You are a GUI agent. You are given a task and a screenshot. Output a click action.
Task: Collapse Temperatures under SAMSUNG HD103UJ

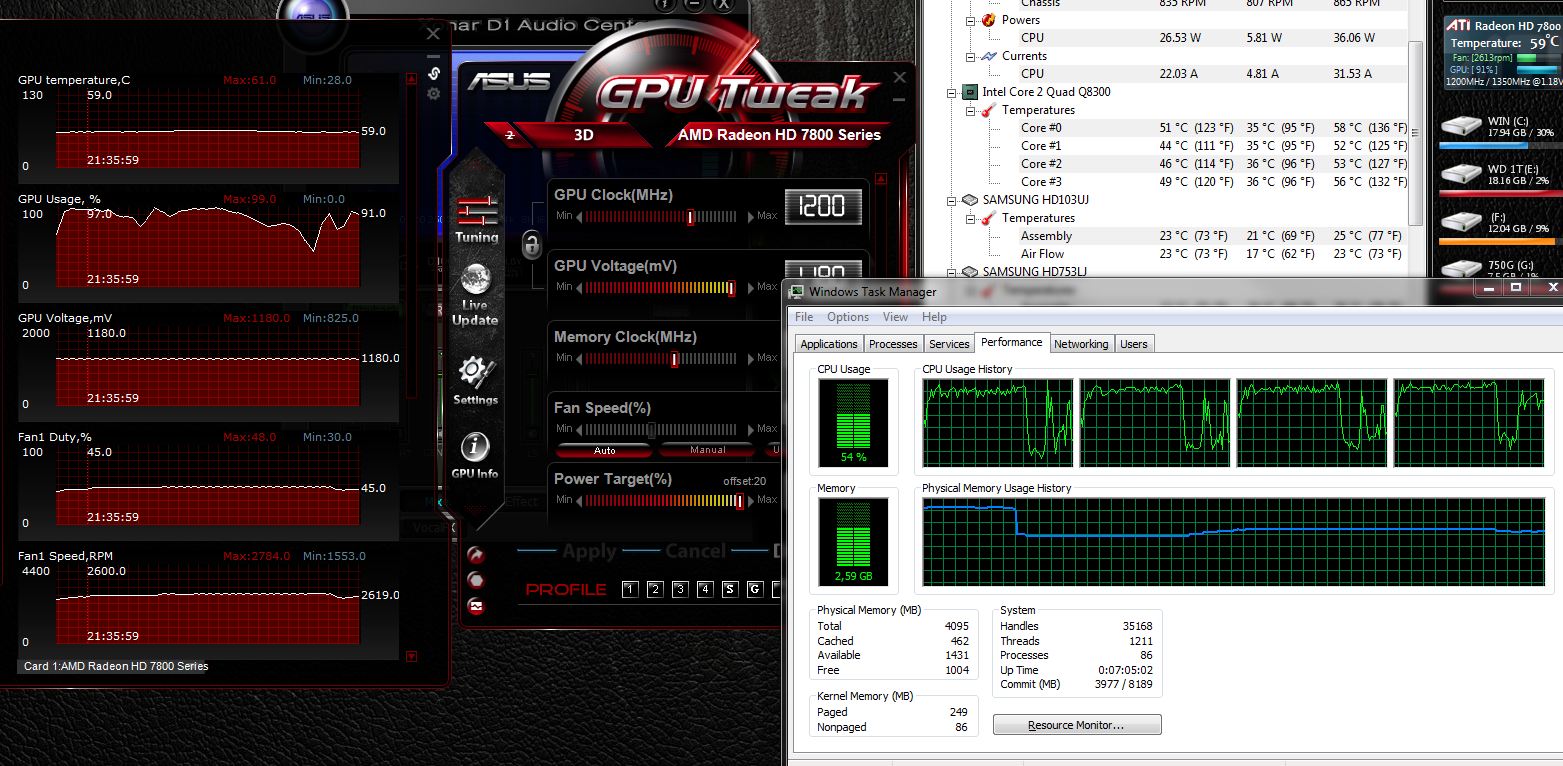969,218
